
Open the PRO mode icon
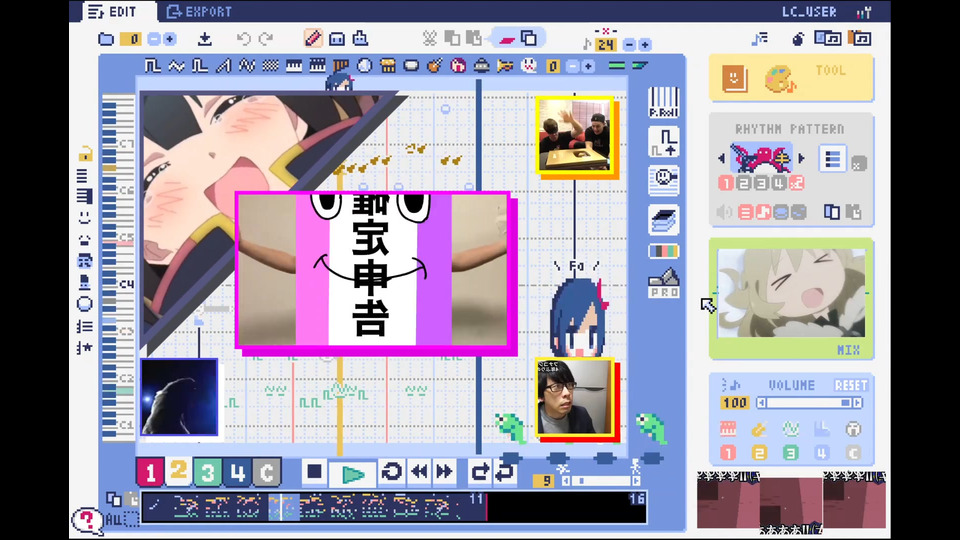coord(664,283)
